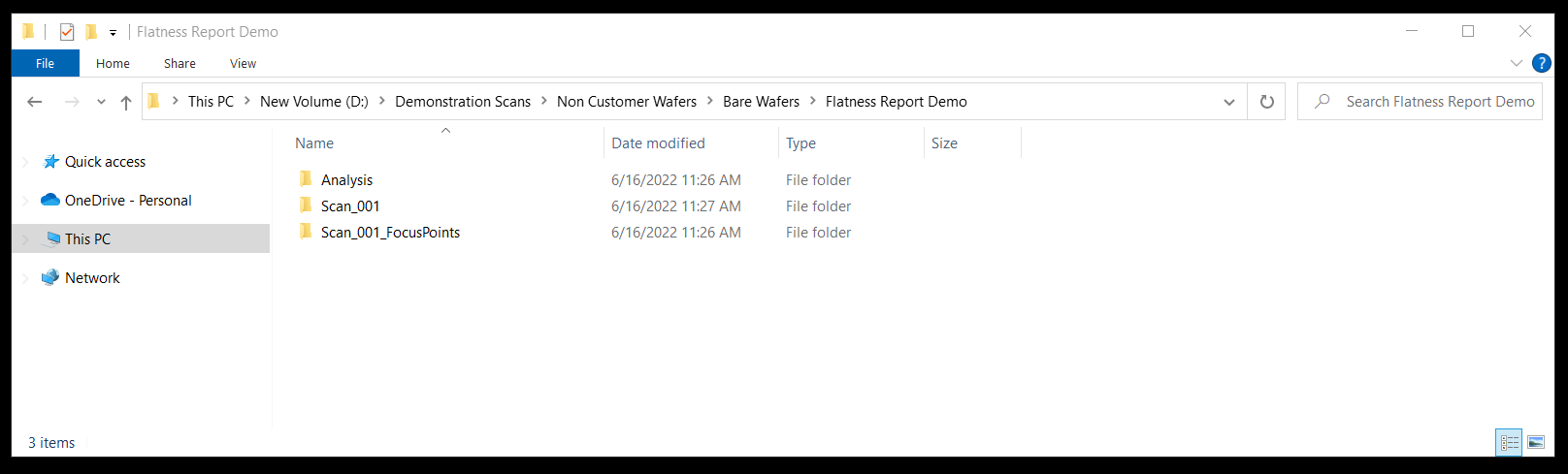Click the Up one level arrow
Image resolution: width=1568 pixels, height=474 pixels.
125,102
